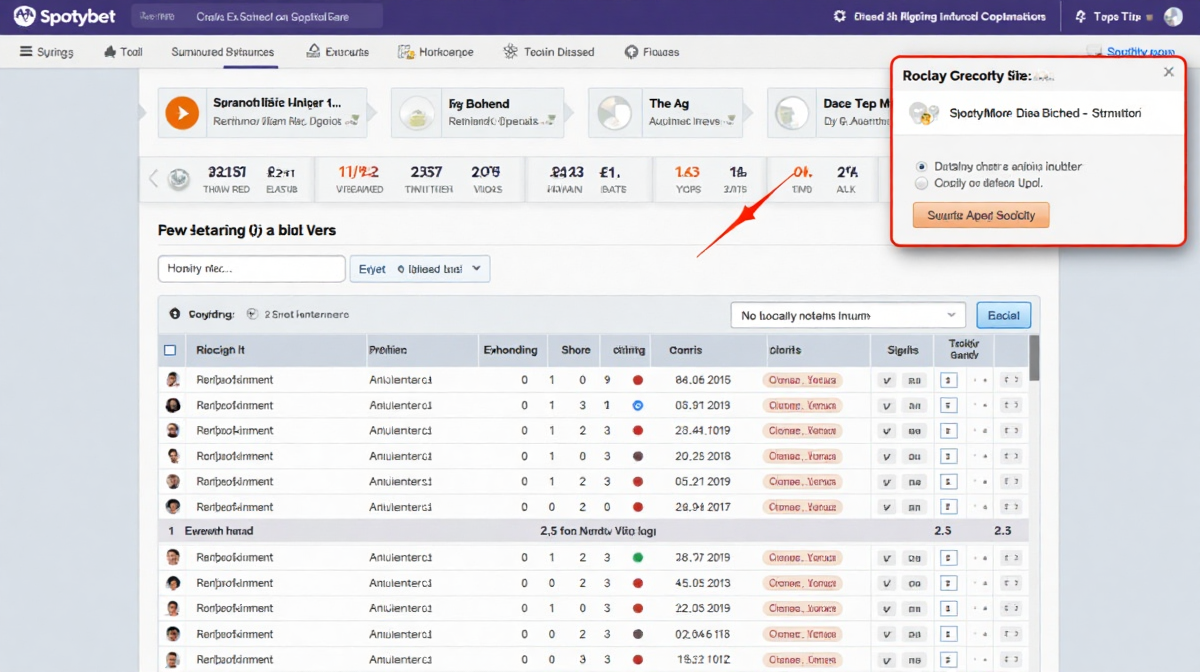Click the Flouses menu icon
The height and width of the screenshot is (672, 1200).
click(x=631, y=52)
